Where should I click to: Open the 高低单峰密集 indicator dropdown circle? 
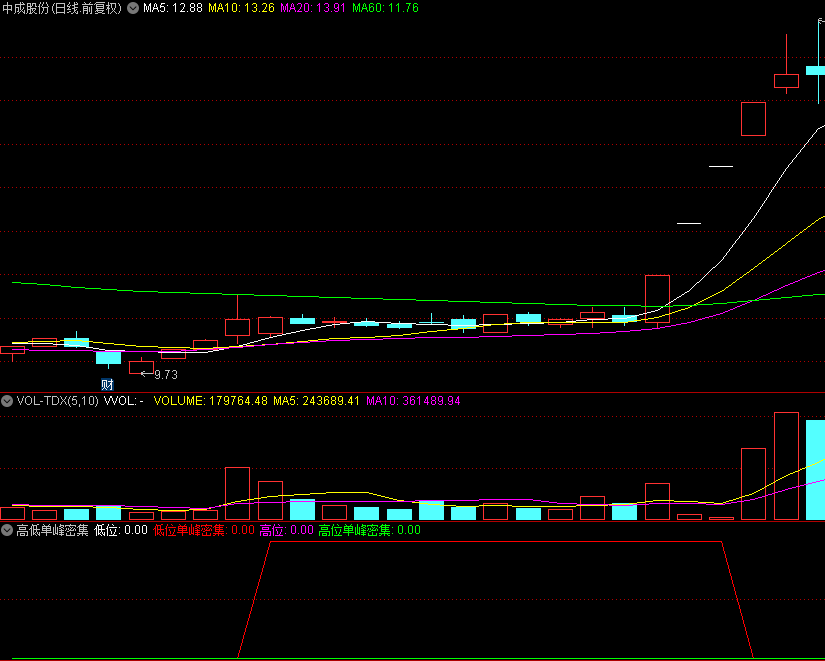coord(7,530)
